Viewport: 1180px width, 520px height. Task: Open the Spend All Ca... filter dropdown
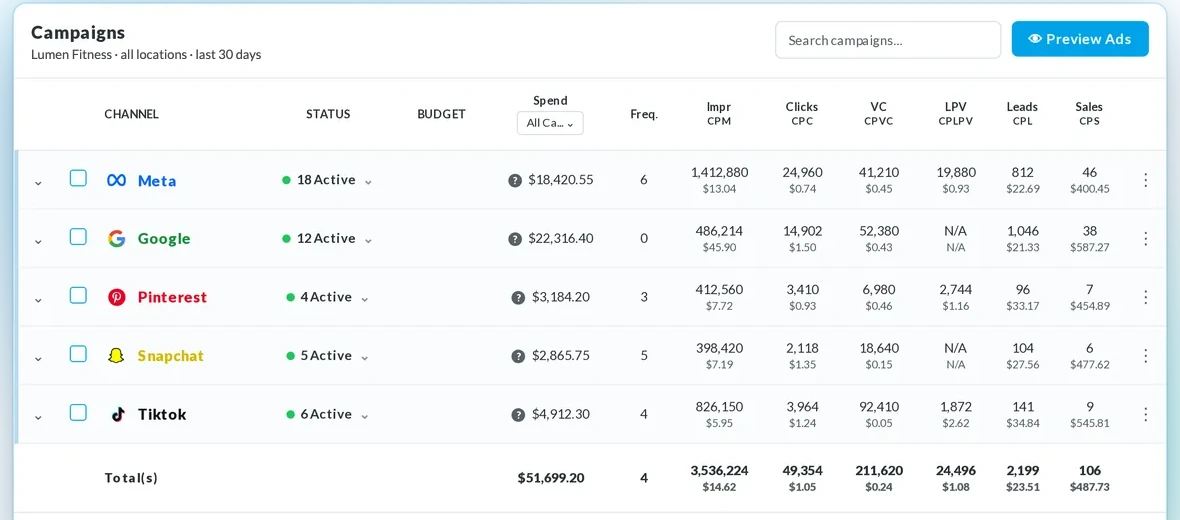(550, 123)
